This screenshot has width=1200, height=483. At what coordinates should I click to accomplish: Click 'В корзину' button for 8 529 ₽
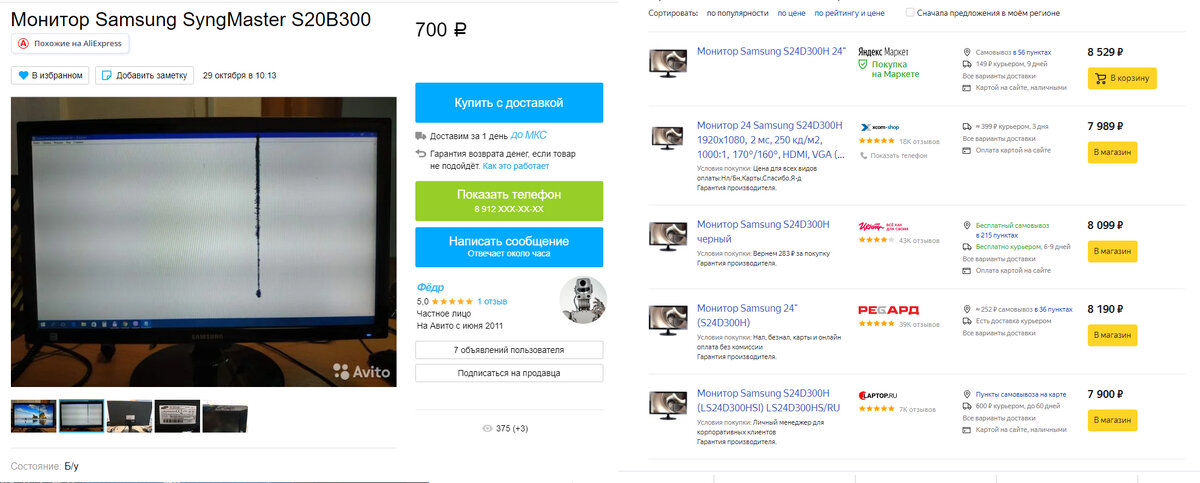(1121, 78)
